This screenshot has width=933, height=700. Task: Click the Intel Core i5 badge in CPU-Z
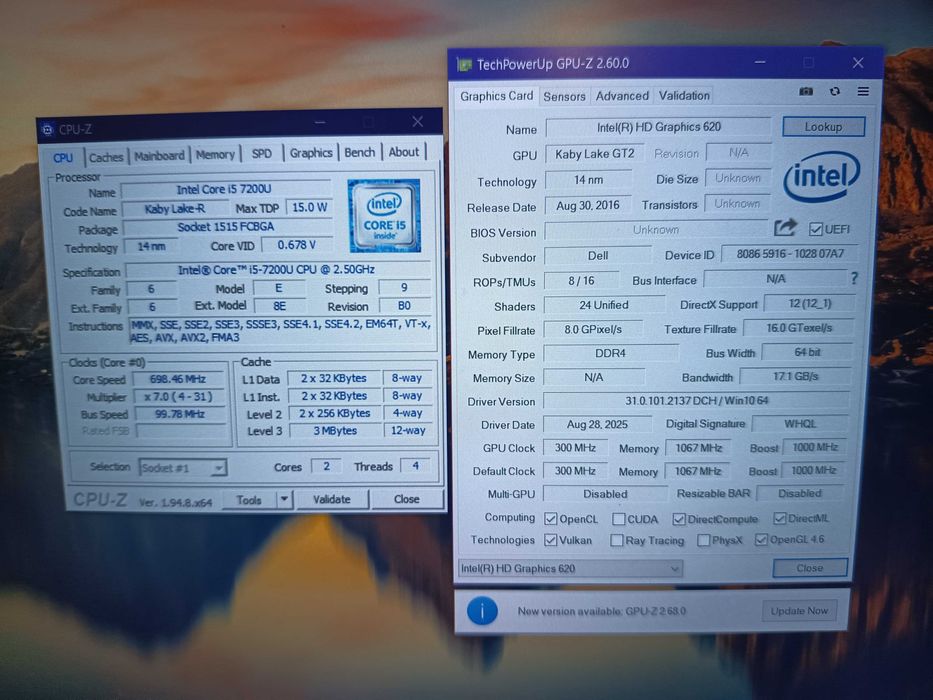384,215
